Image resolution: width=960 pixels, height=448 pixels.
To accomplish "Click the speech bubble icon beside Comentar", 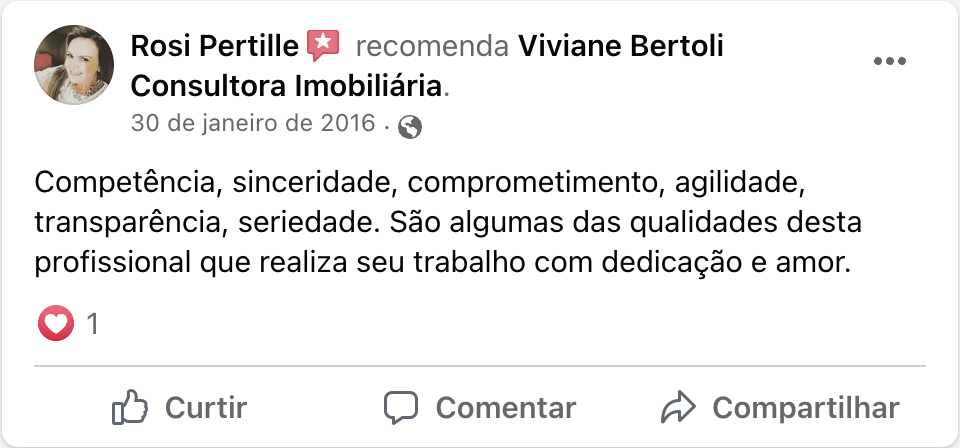I will 402,407.
